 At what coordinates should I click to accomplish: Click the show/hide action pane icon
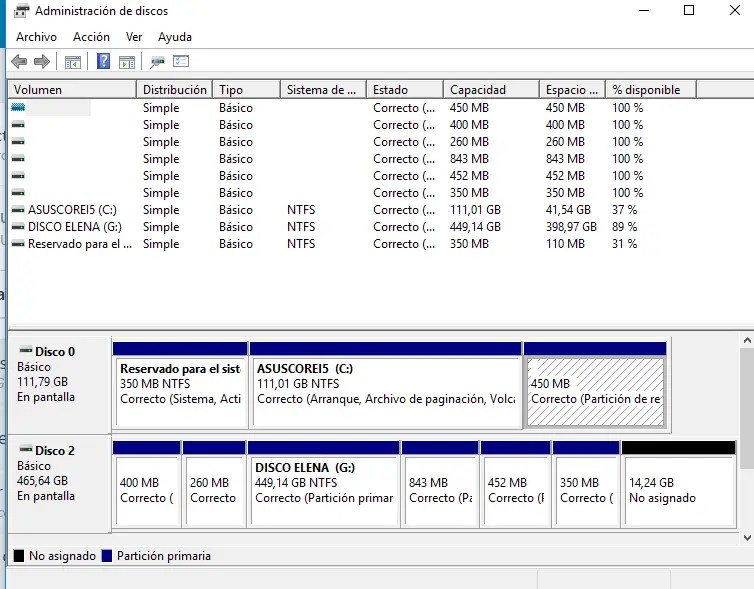[x=127, y=62]
